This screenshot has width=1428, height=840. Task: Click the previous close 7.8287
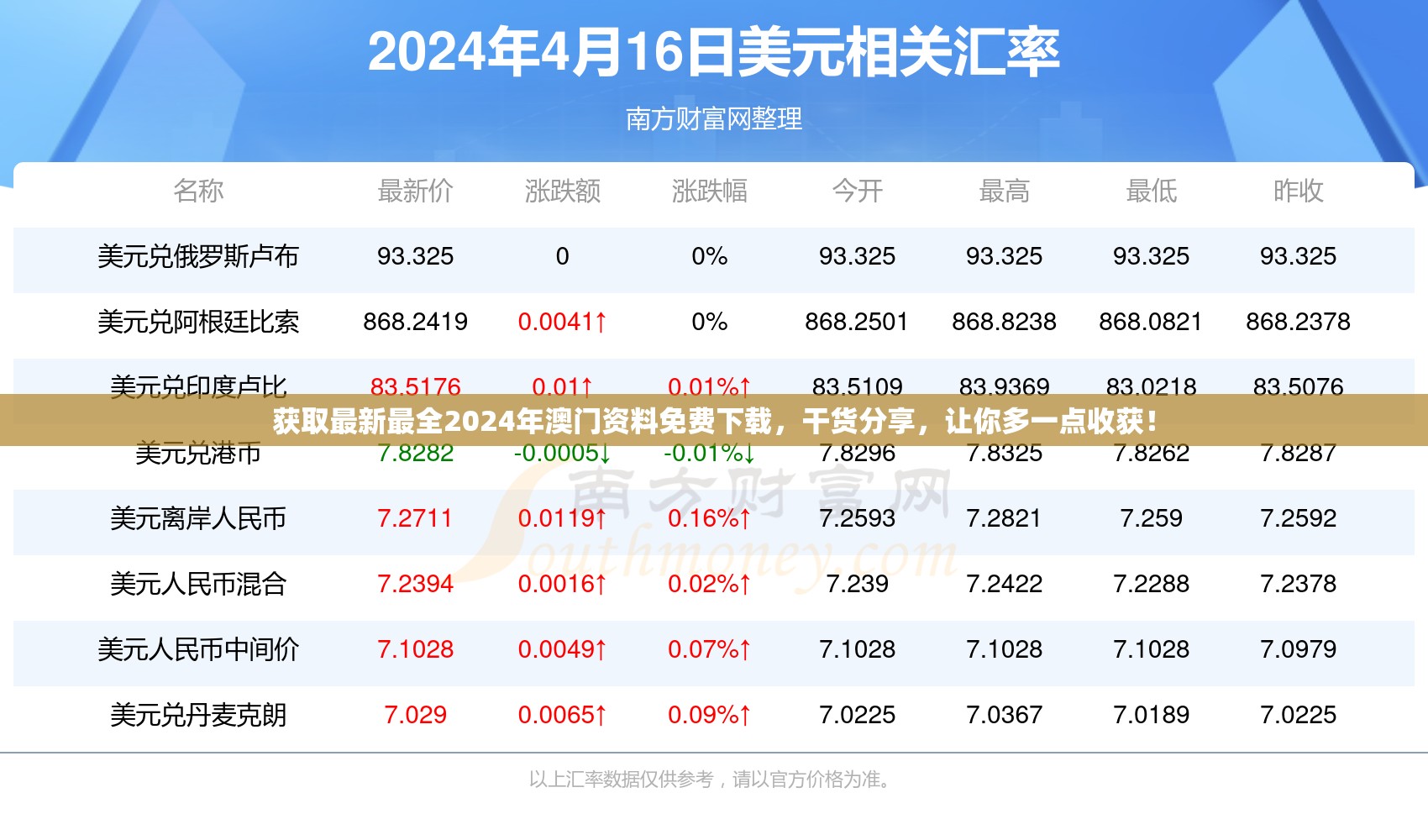click(1298, 455)
